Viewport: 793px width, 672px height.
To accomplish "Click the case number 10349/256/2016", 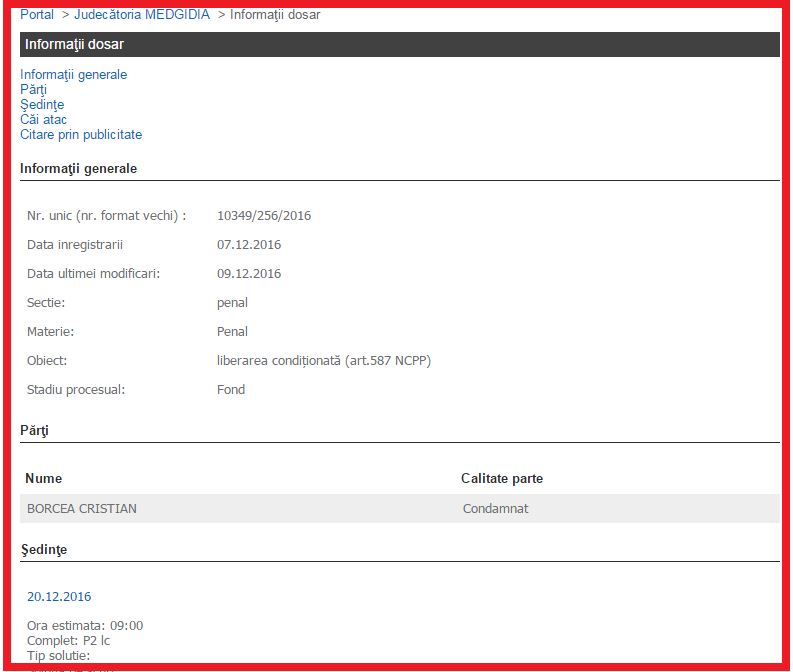I will click(264, 216).
